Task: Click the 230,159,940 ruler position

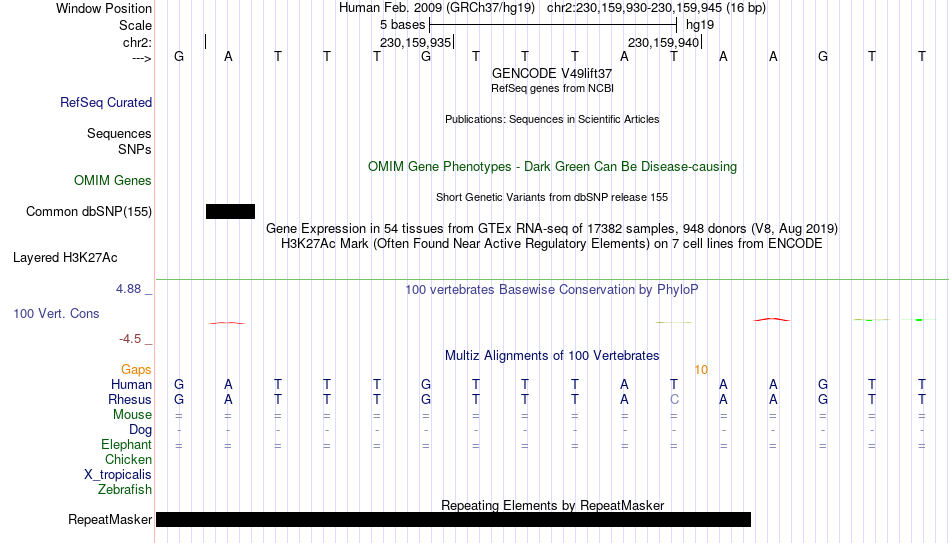Action: point(663,42)
